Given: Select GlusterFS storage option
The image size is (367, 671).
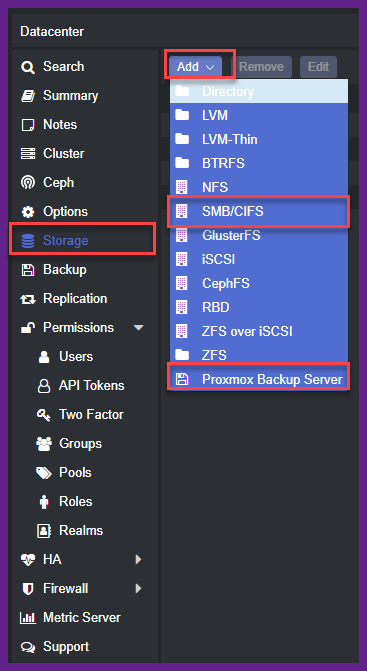Looking at the screenshot, I should pos(259,235).
